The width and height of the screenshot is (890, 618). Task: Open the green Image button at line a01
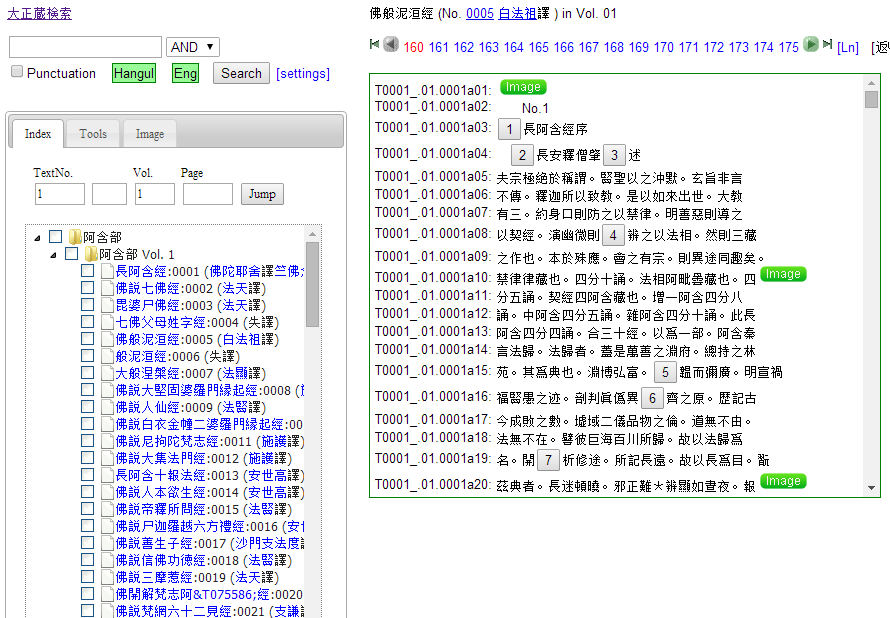coord(523,88)
